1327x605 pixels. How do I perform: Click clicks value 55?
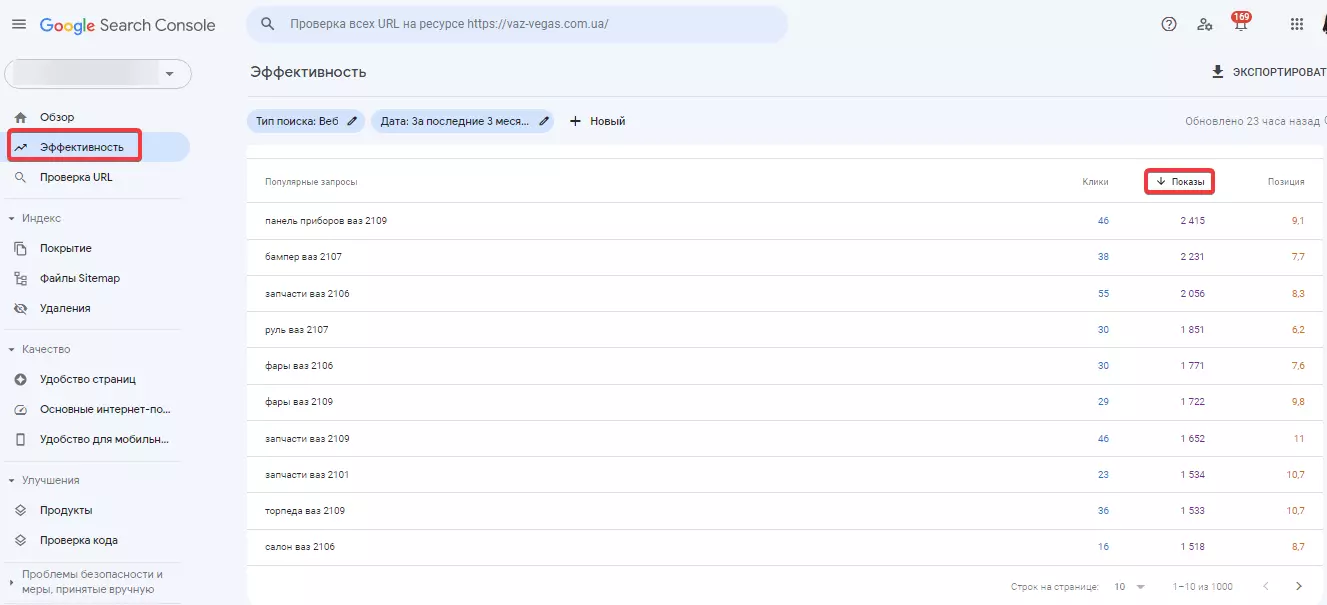tap(1103, 293)
